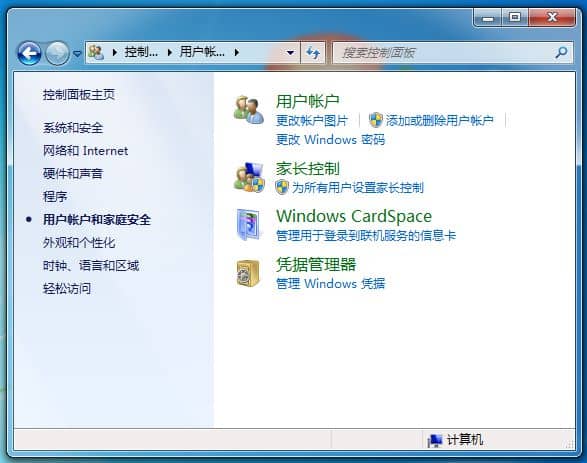
Task: Expand the arrow before 控制... breadcrumb
Action: 115,52
